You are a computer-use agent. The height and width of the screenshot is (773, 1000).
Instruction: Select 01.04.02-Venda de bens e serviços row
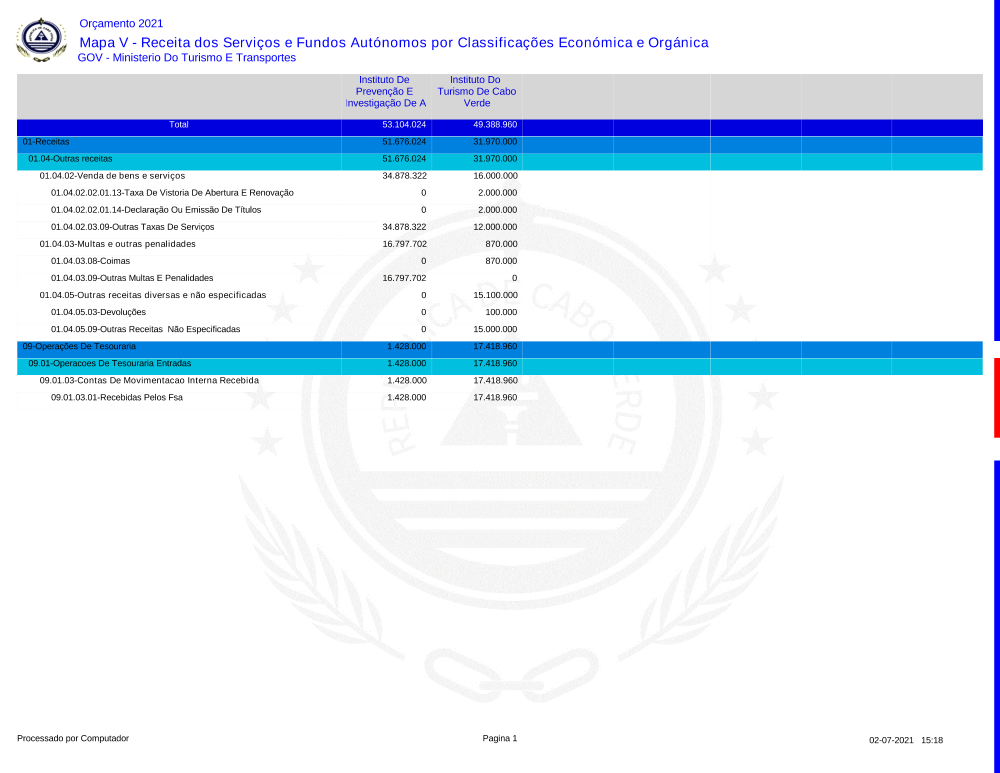(112, 176)
